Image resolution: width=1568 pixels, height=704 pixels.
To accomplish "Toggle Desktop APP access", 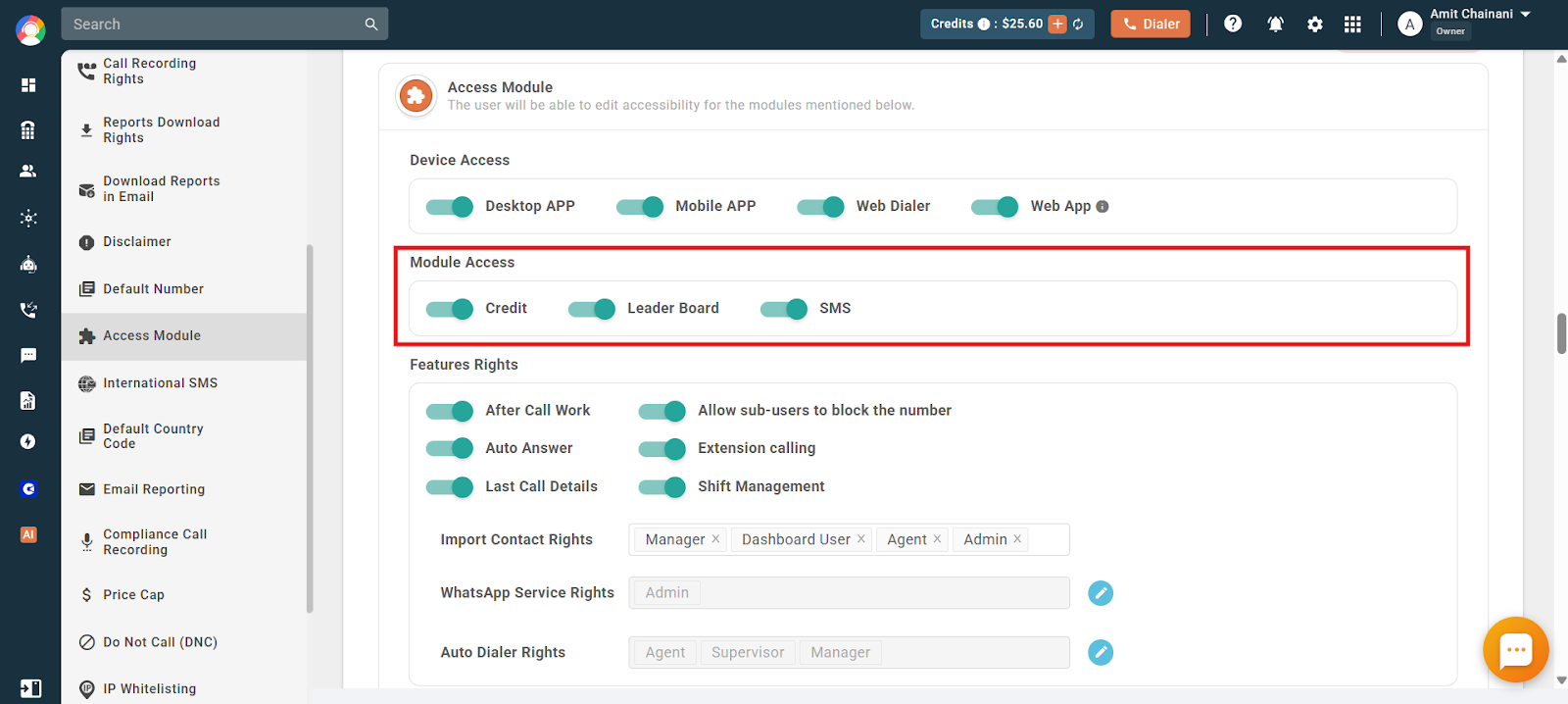I will (x=450, y=207).
